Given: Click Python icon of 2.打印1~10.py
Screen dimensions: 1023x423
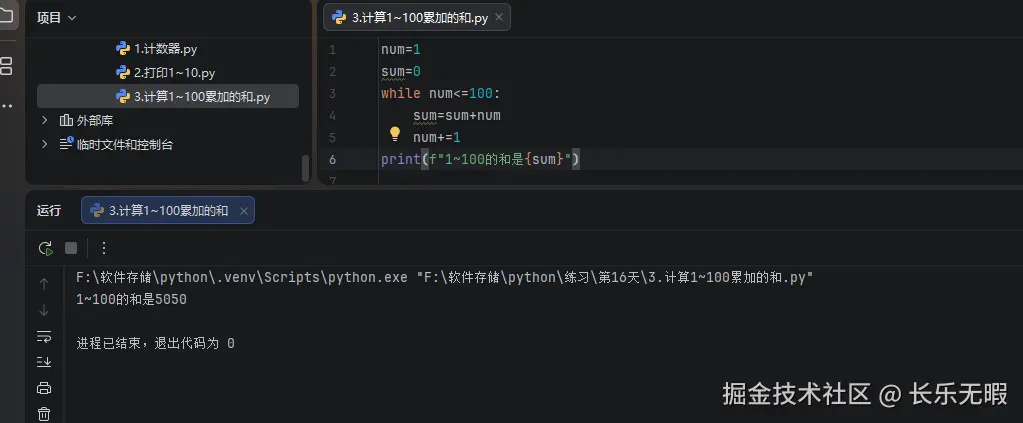Looking at the screenshot, I should pyautogui.click(x=122, y=72).
